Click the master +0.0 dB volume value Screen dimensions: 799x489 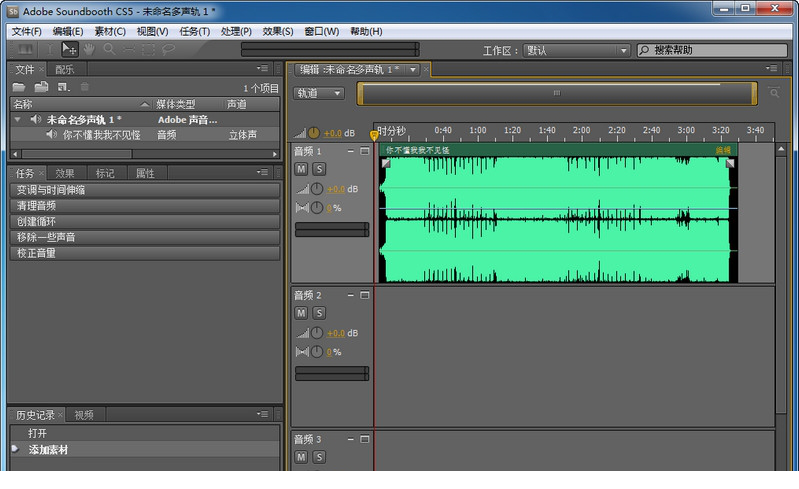point(333,133)
